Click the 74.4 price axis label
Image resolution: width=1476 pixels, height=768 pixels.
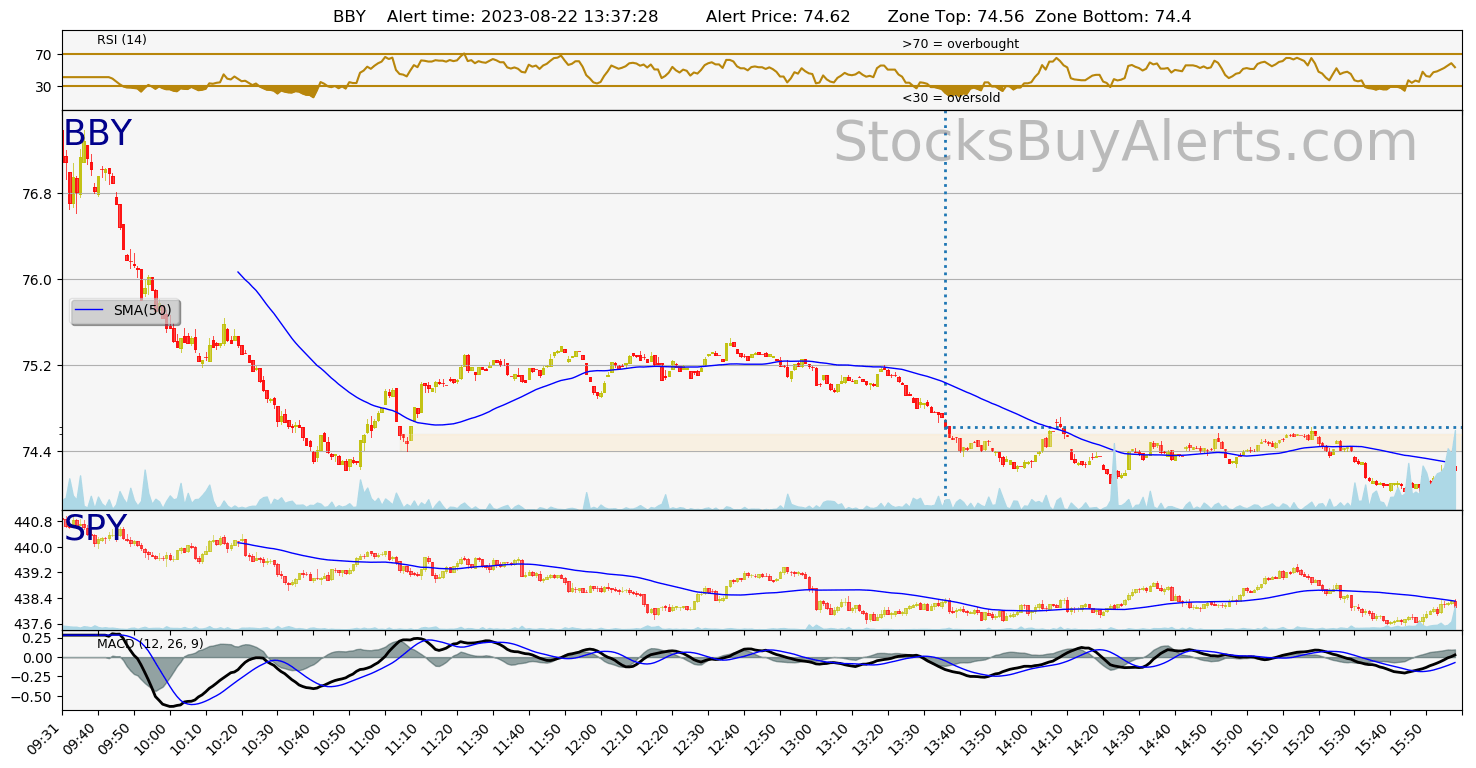(35, 452)
